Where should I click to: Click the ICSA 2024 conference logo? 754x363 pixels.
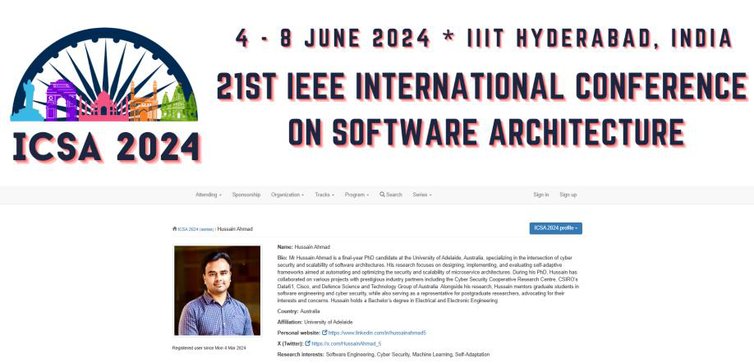[x=104, y=95]
